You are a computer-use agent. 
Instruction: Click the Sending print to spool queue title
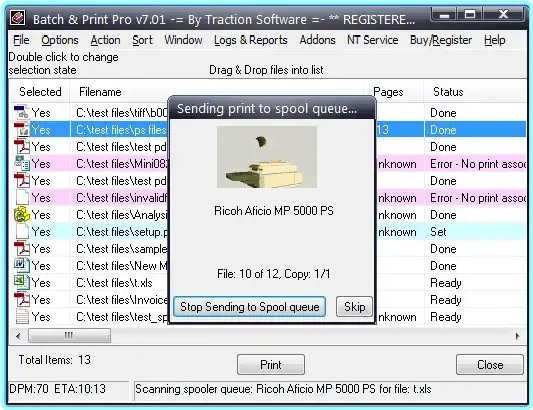[x=267, y=109]
